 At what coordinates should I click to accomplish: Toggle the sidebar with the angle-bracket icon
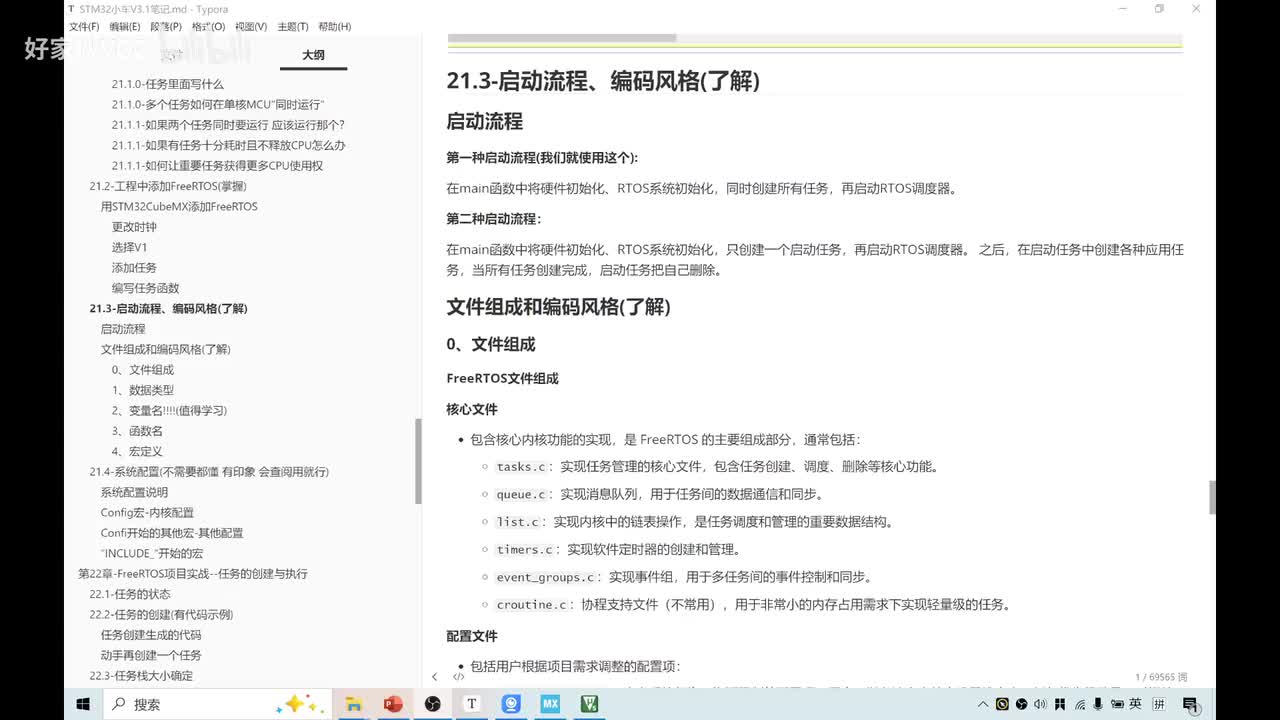tap(434, 677)
